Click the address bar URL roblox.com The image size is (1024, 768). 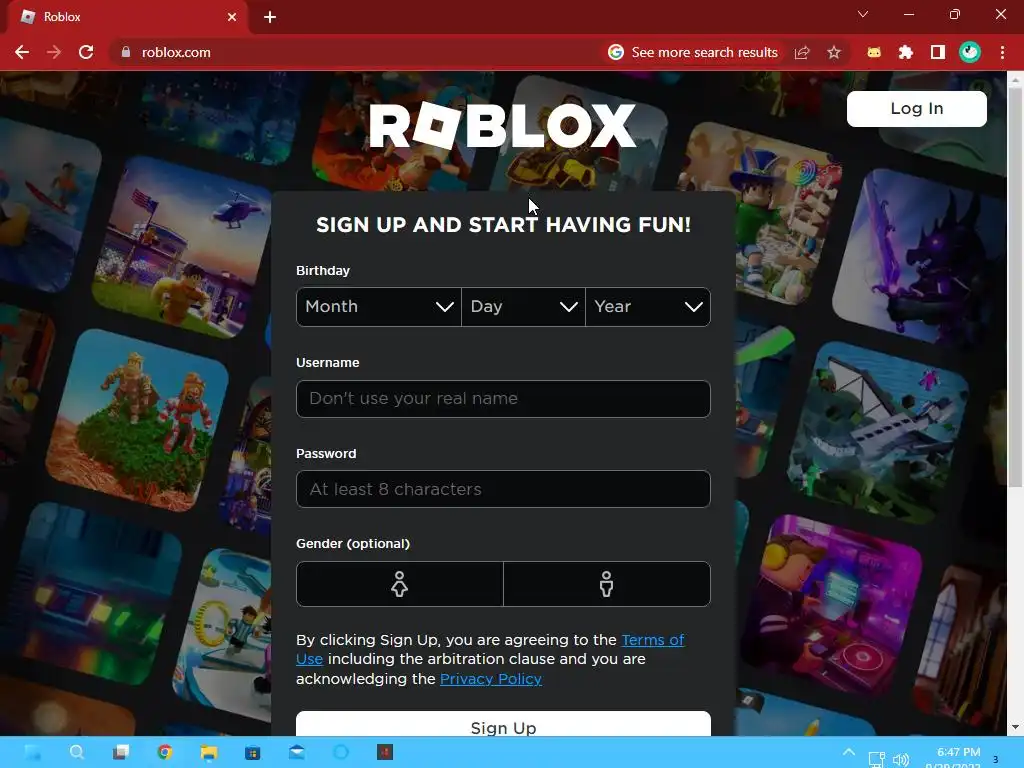coord(176,52)
